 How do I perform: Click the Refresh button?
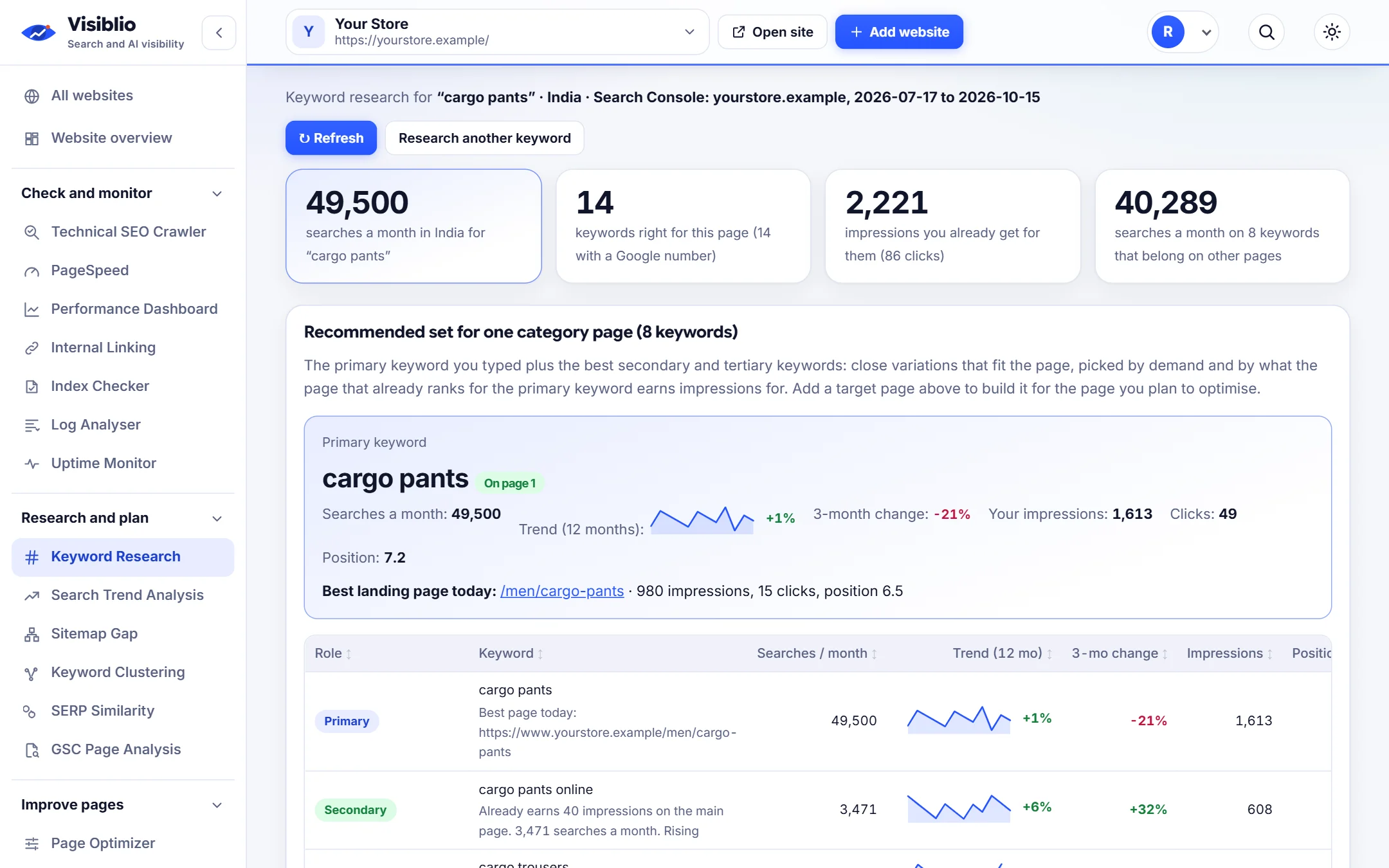click(x=331, y=138)
